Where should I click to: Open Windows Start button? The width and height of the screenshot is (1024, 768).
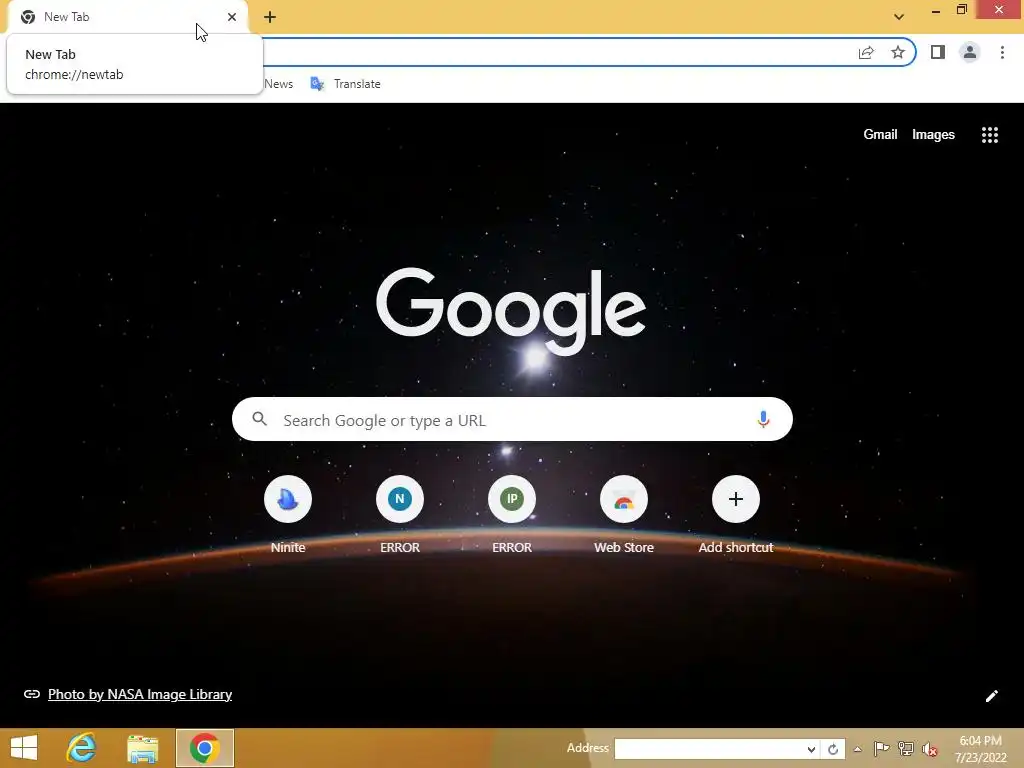point(24,748)
